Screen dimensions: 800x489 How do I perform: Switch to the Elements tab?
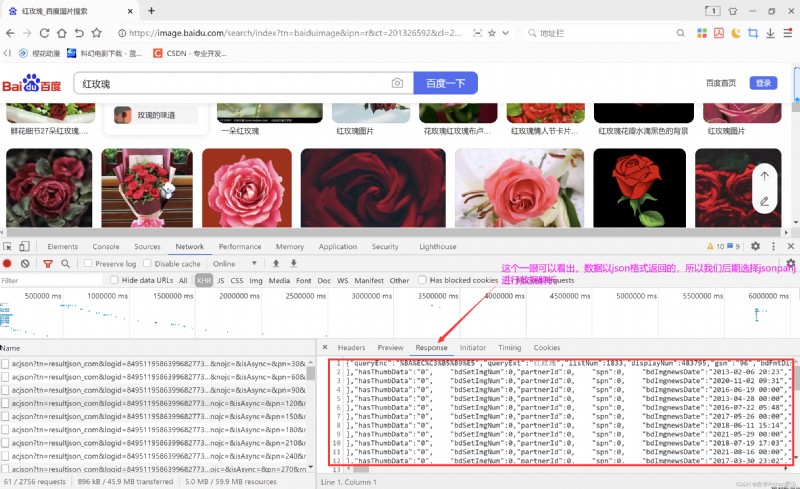point(63,247)
